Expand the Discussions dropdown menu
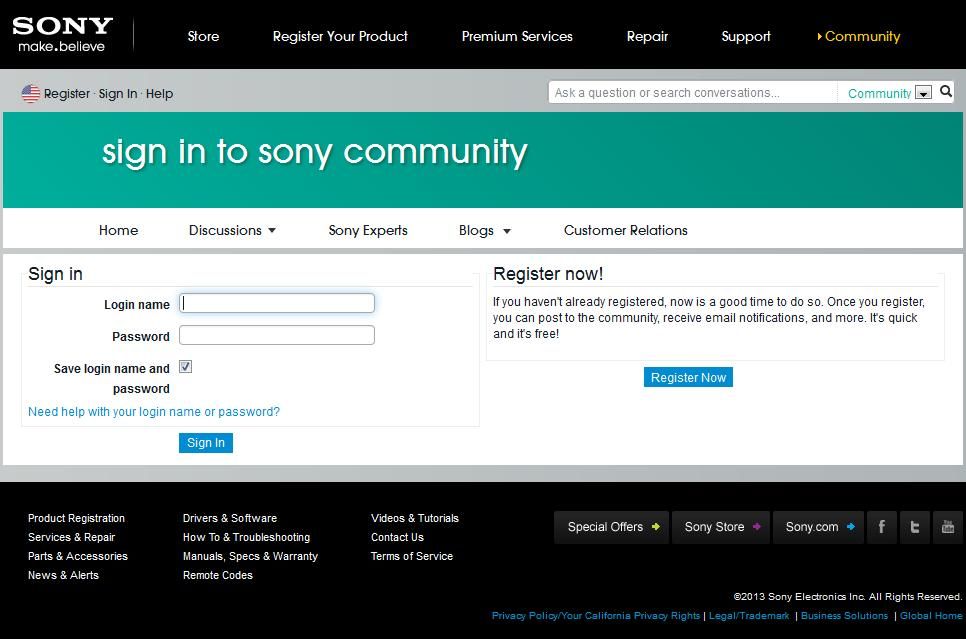This screenshot has height=639, width=966. [231, 230]
